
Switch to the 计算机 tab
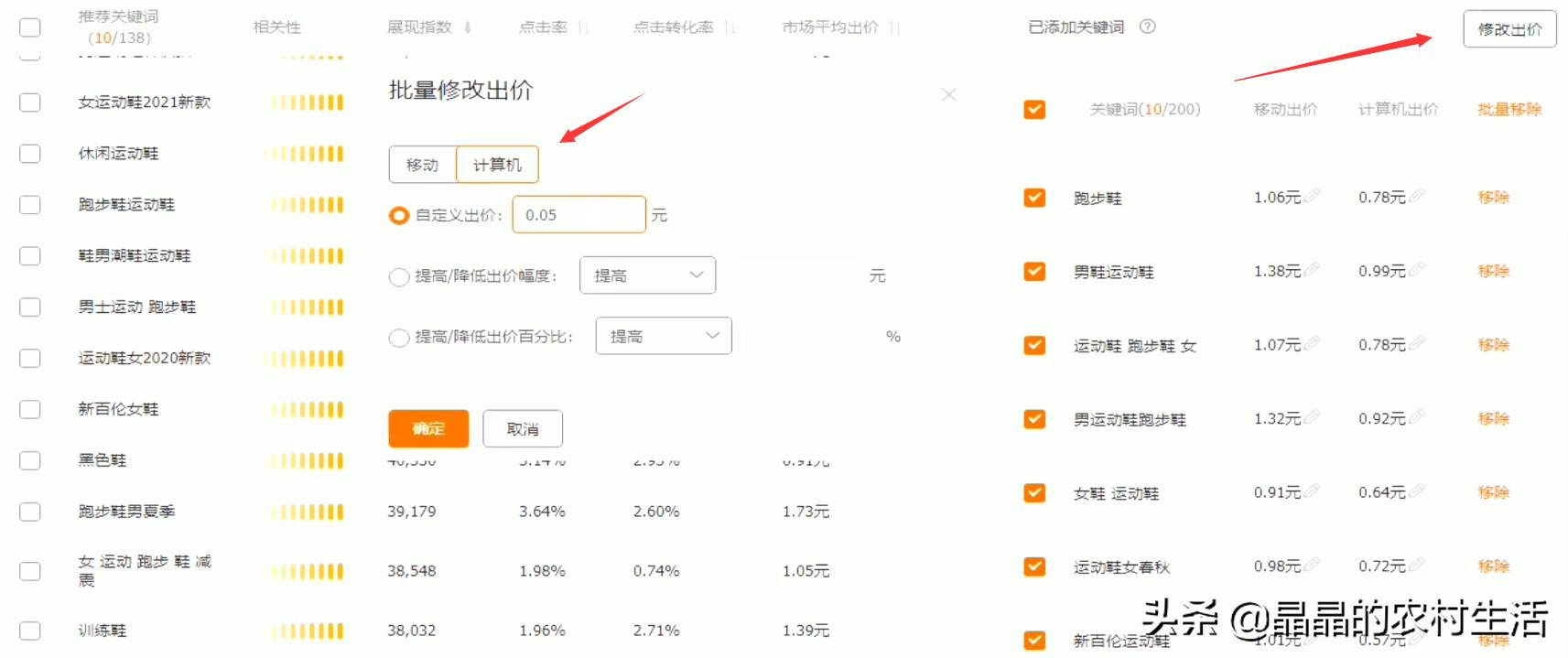point(497,165)
